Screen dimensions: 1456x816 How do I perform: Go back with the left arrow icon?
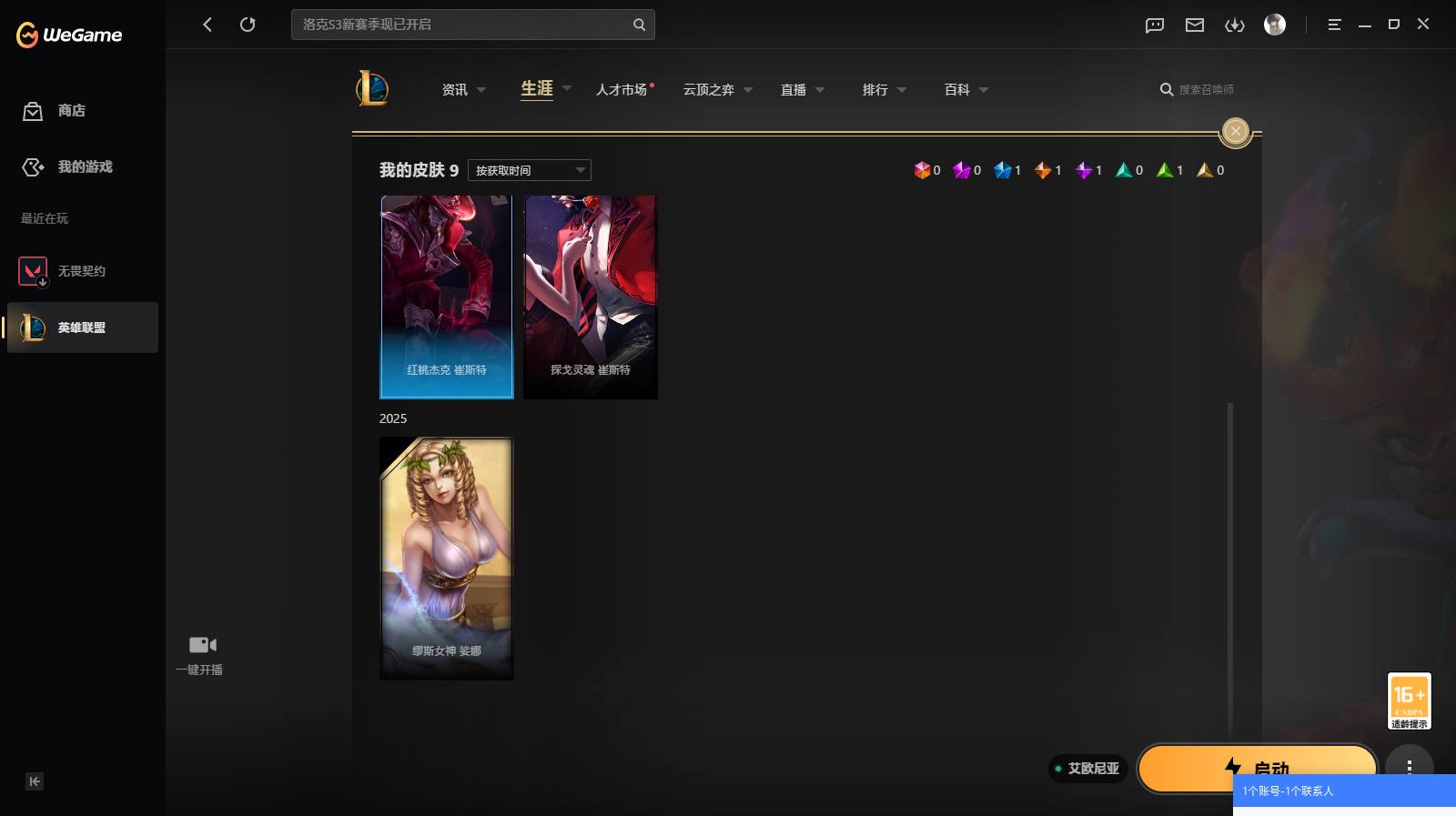pos(207,25)
